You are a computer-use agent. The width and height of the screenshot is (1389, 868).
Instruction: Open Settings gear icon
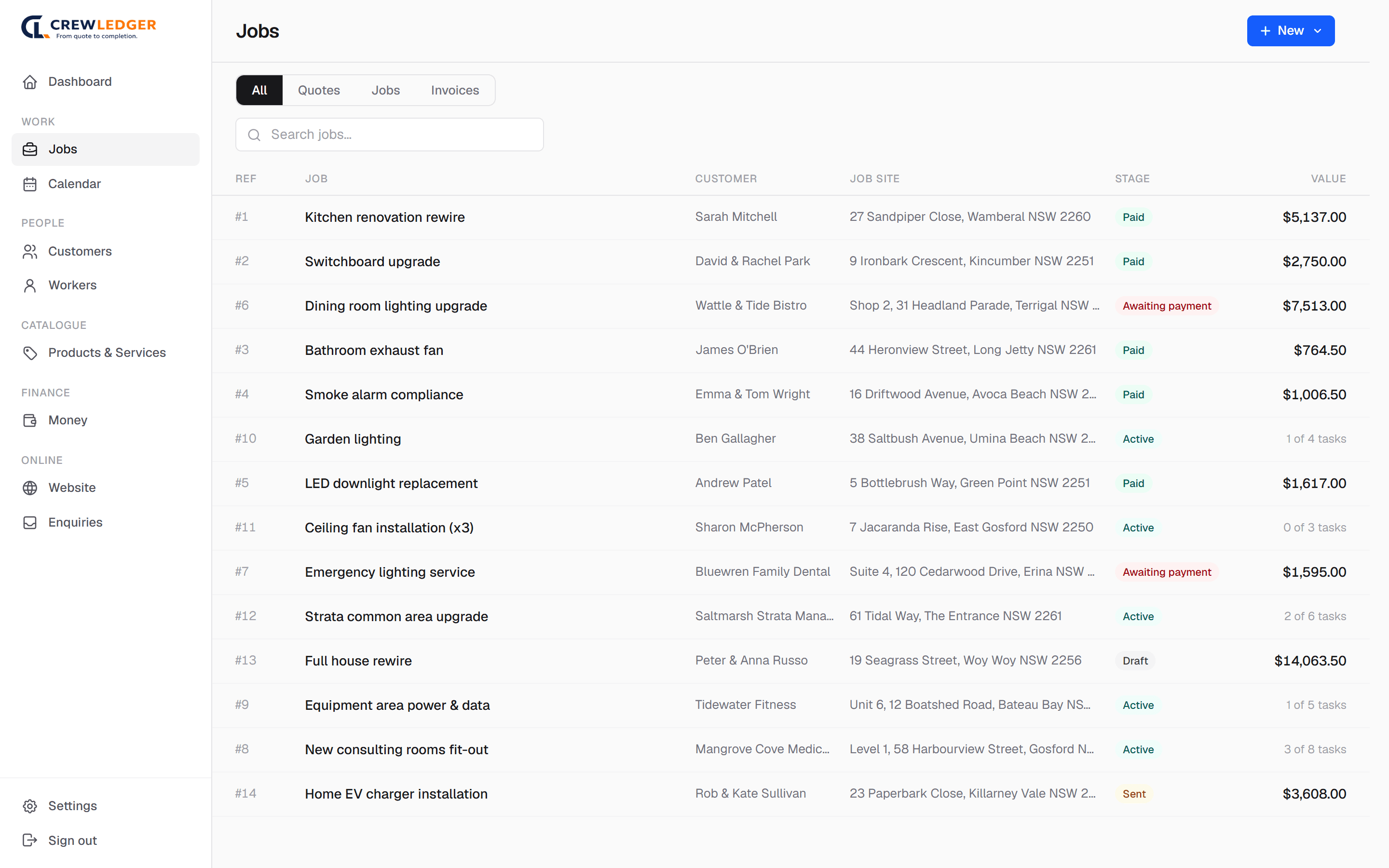[30, 806]
